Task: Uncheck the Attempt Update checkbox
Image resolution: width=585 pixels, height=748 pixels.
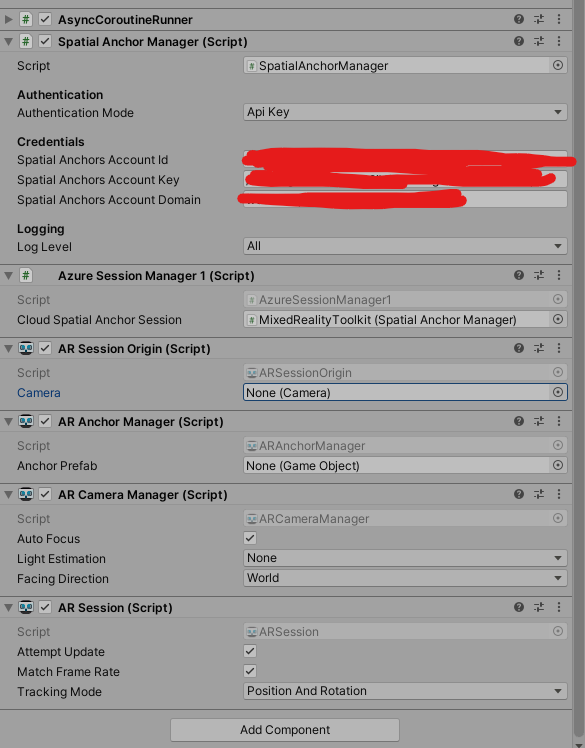Action: (x=250, y=651)
